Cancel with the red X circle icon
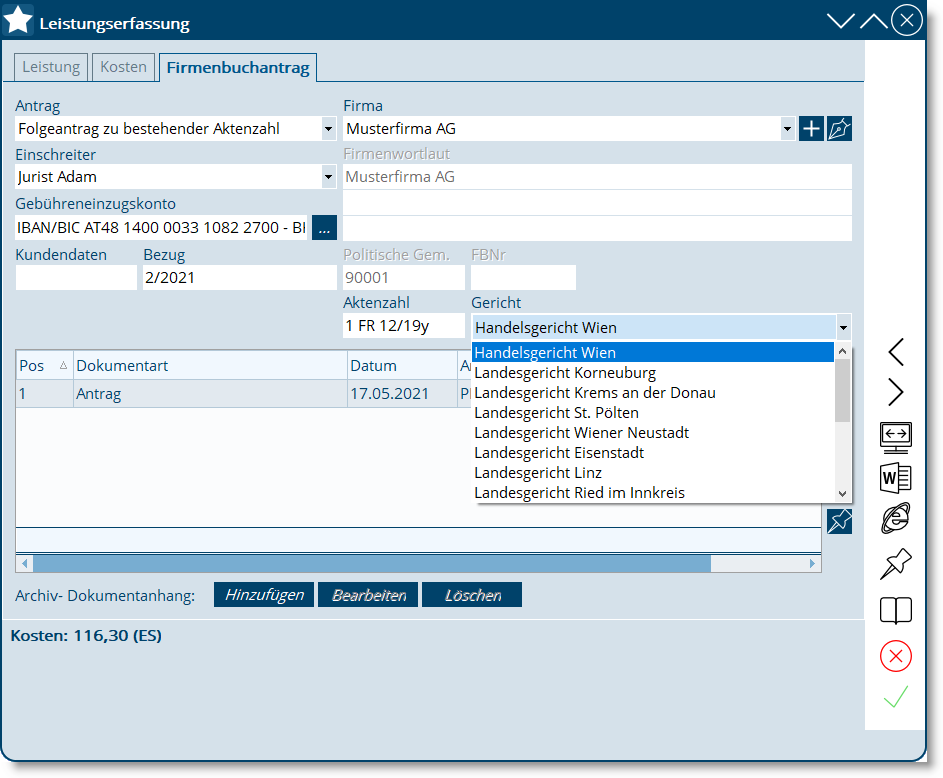 click(895, 656)
